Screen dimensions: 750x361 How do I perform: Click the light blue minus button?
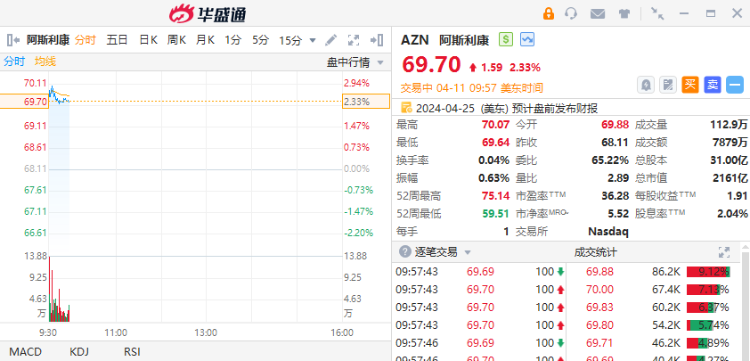click(x=735, y=85)
